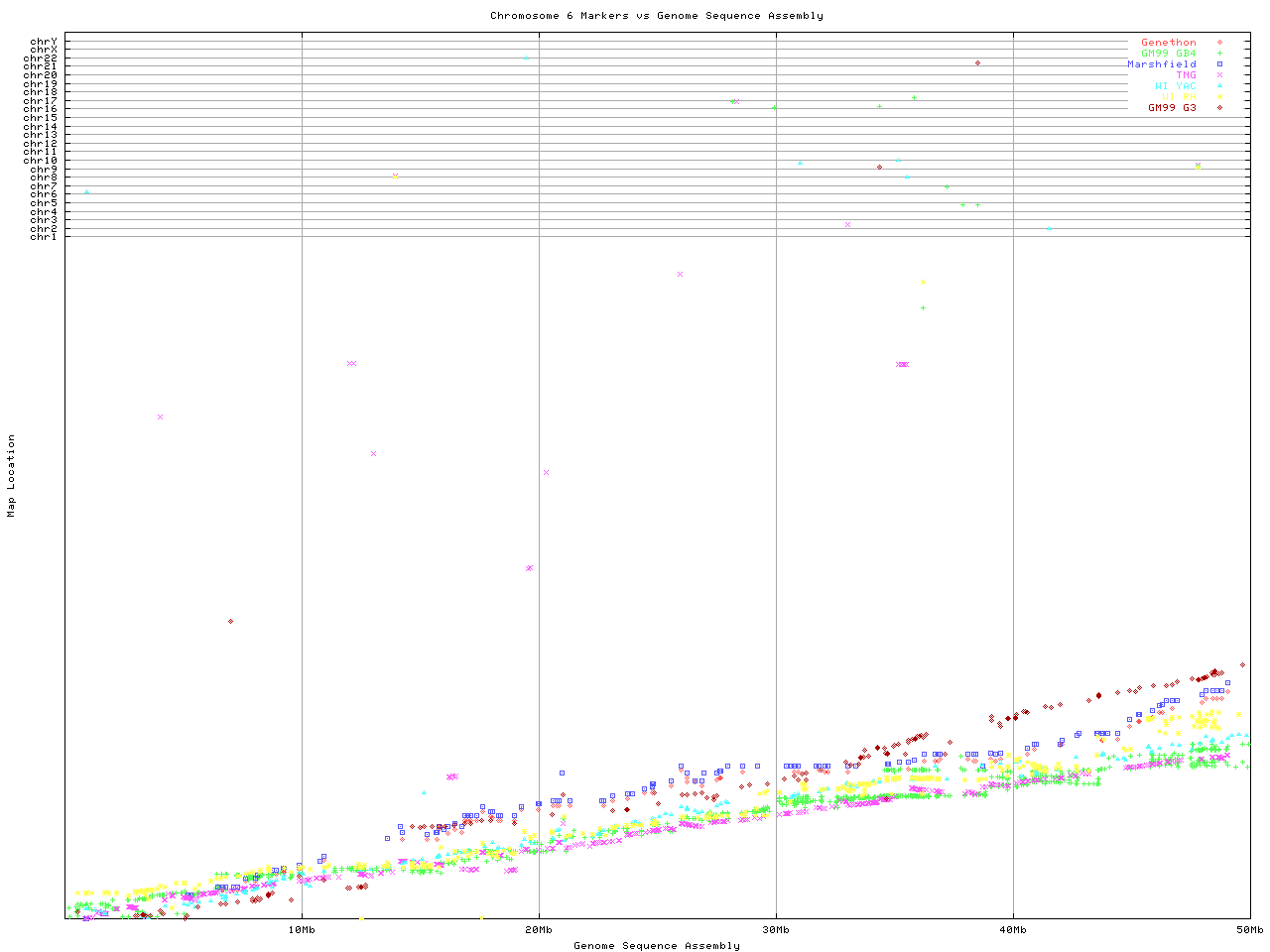Click the 50Mb x-axis tick label

tap(1249, 930)
